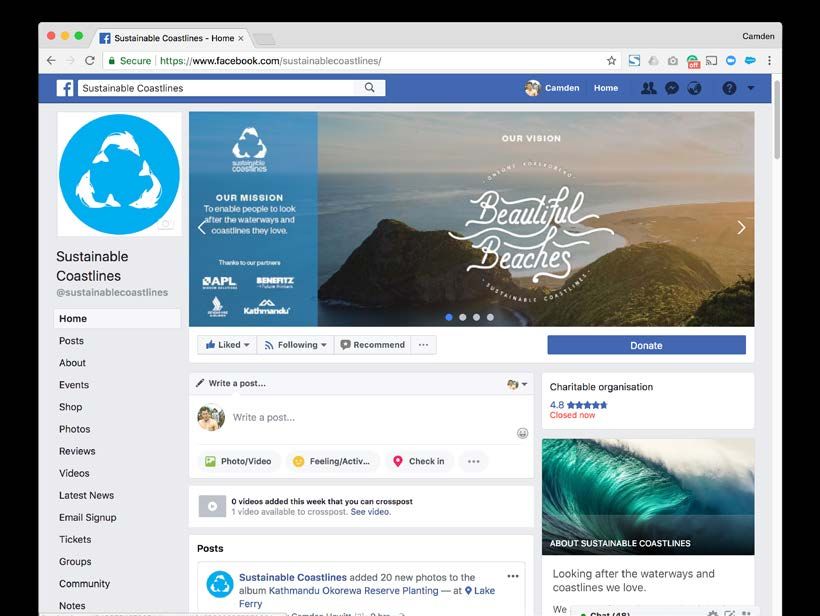Image resolution: width=820 pixels, height=616 pixels.
Task: Click the search magnifier icon
Action: click(x=370, y=88)
